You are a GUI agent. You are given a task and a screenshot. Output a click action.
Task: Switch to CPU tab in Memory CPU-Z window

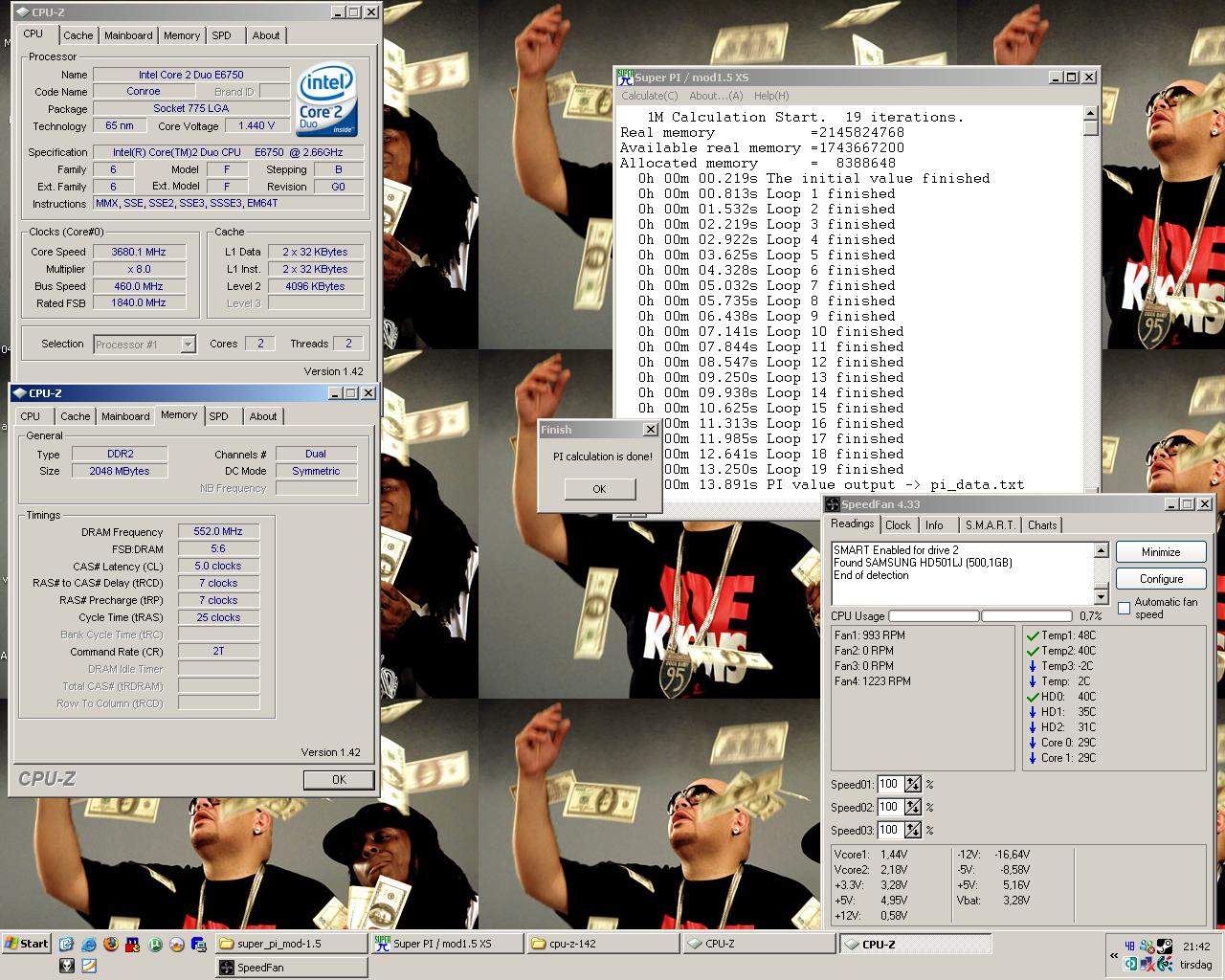[31, 416]
